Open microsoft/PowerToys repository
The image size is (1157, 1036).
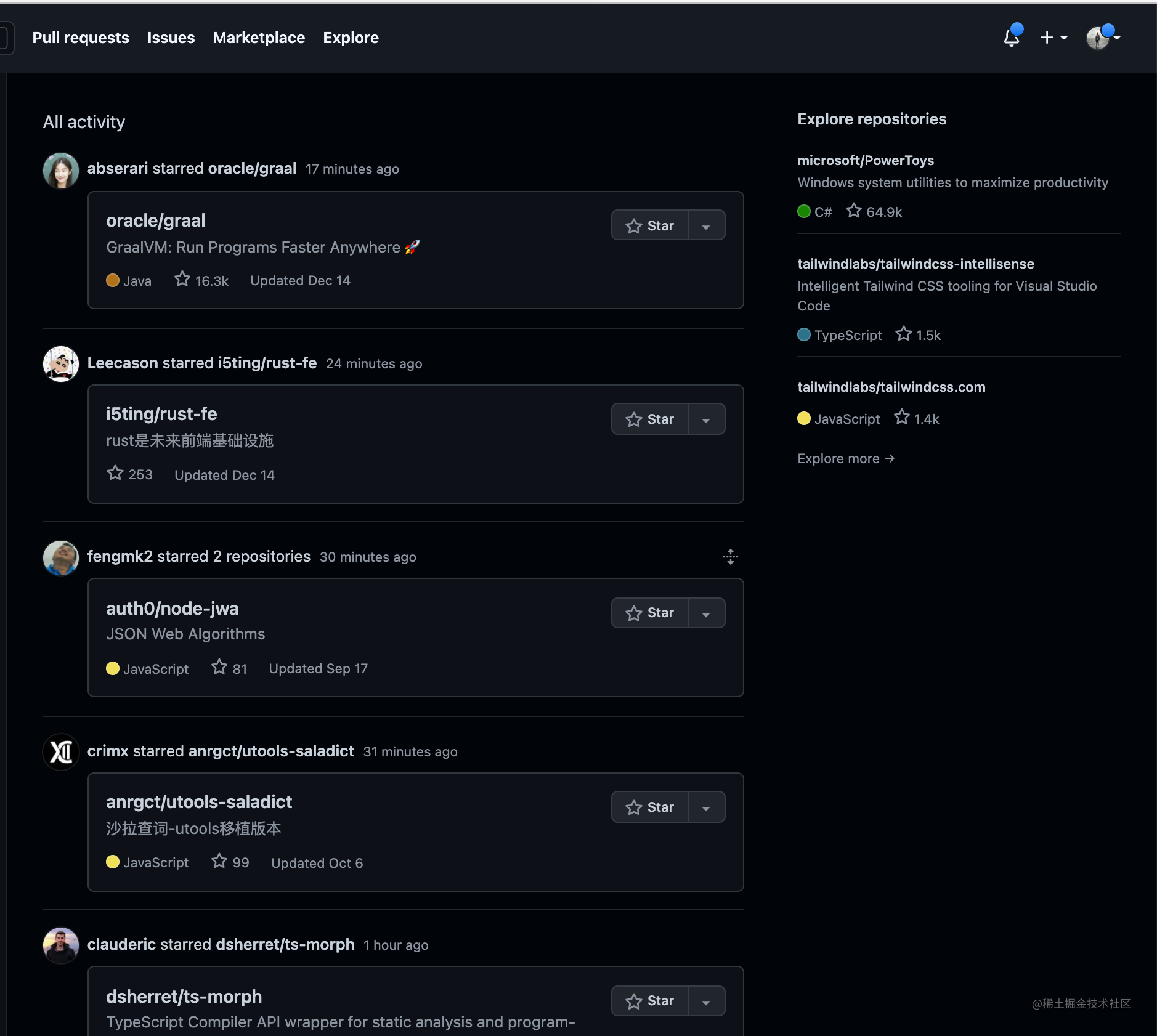(866, 160)
